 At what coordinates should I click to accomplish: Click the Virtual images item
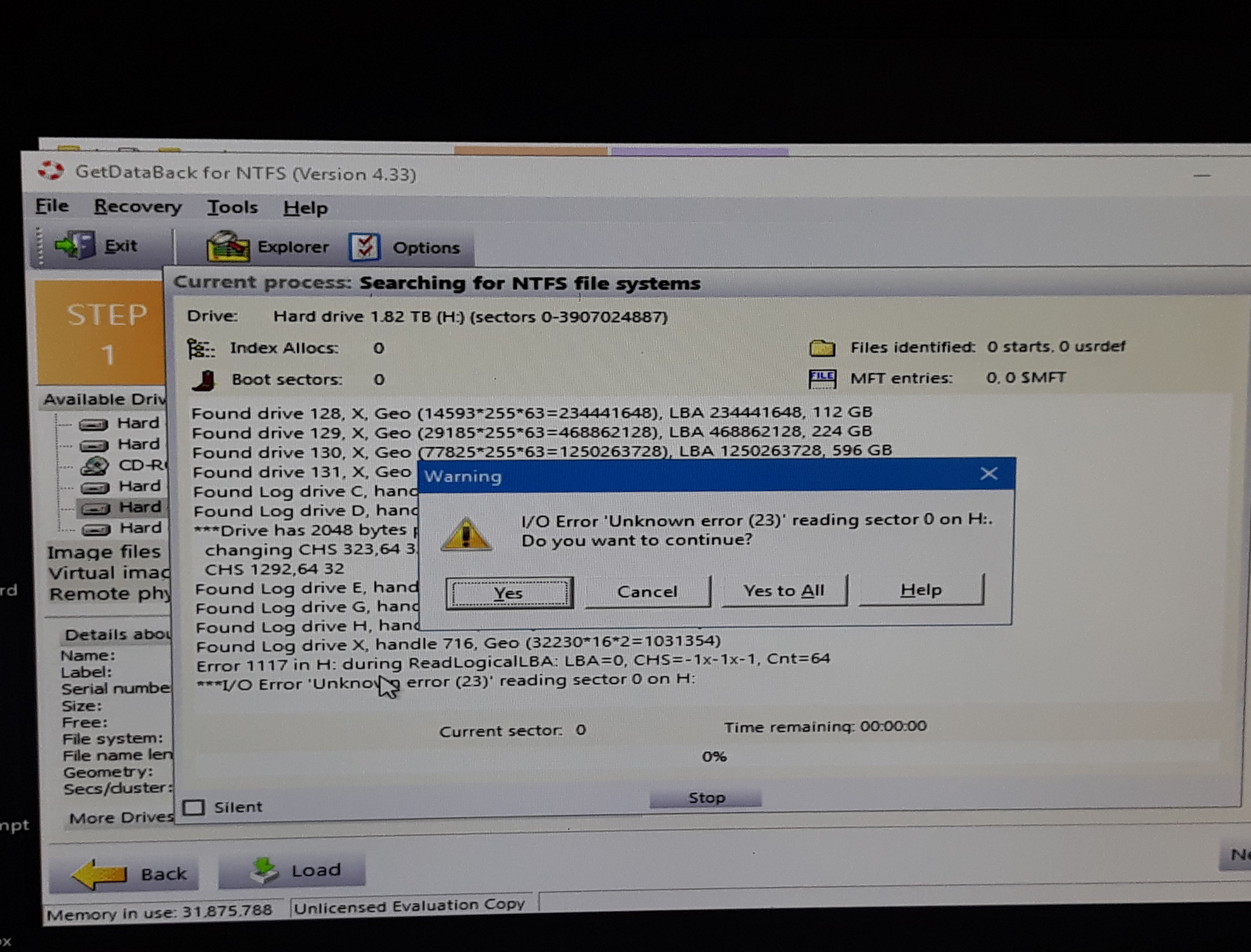point(109,573)
